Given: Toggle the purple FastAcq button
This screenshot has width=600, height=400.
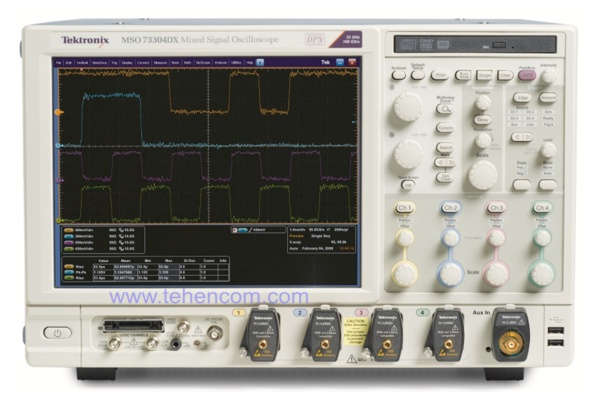Looking at the screenshot, I should point(527,75).
